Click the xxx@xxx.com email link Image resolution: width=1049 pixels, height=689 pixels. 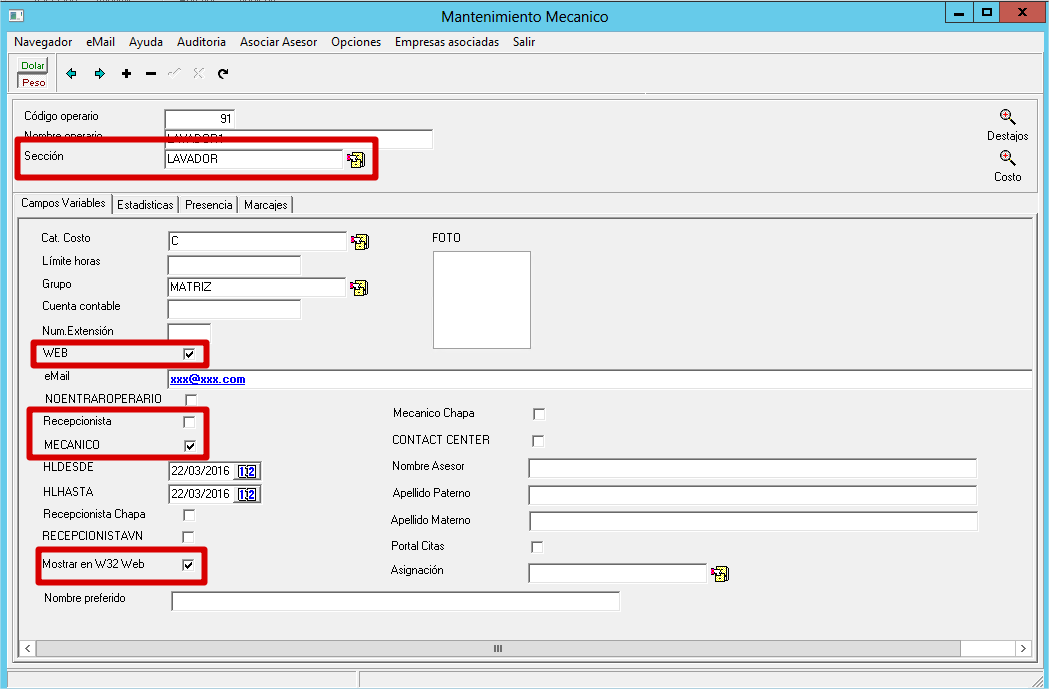[208, 380]
